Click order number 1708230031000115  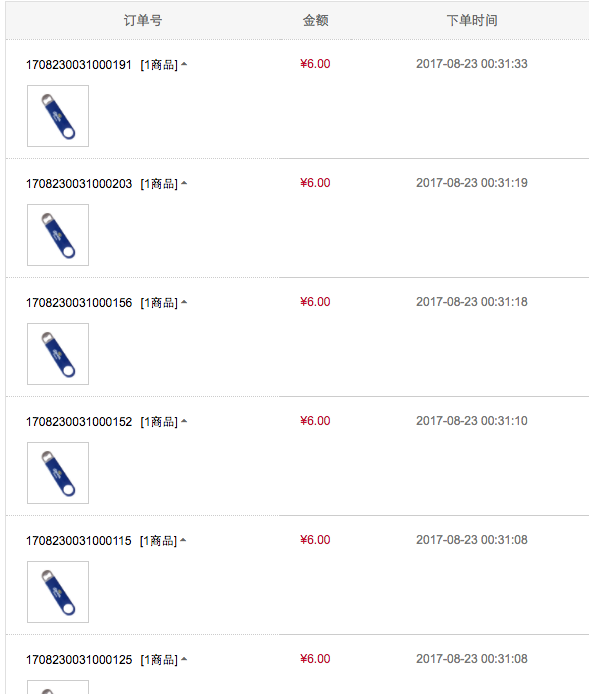[78, 541]
